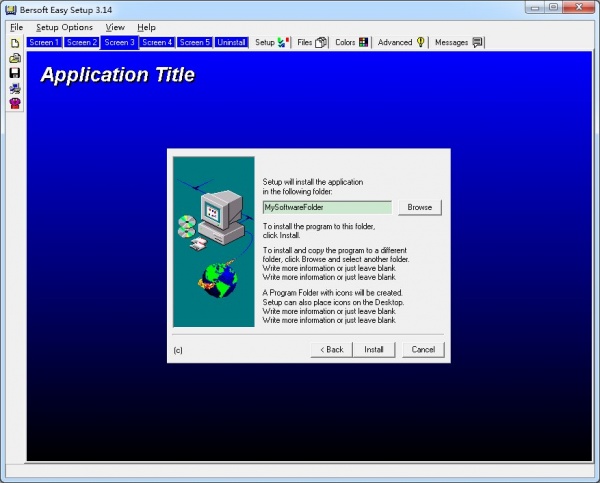Click the red telephone icon in sidebar
Image resolution: width=600 pixels, height=483 pixels.
tap(14, 103)
